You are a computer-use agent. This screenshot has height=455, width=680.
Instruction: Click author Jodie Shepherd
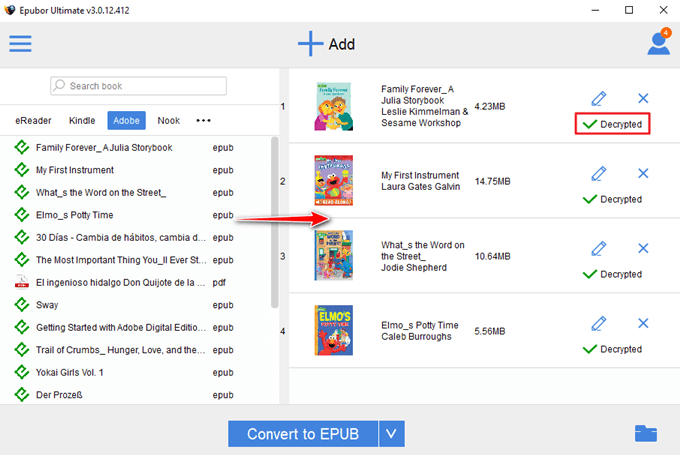click(414, 268)
